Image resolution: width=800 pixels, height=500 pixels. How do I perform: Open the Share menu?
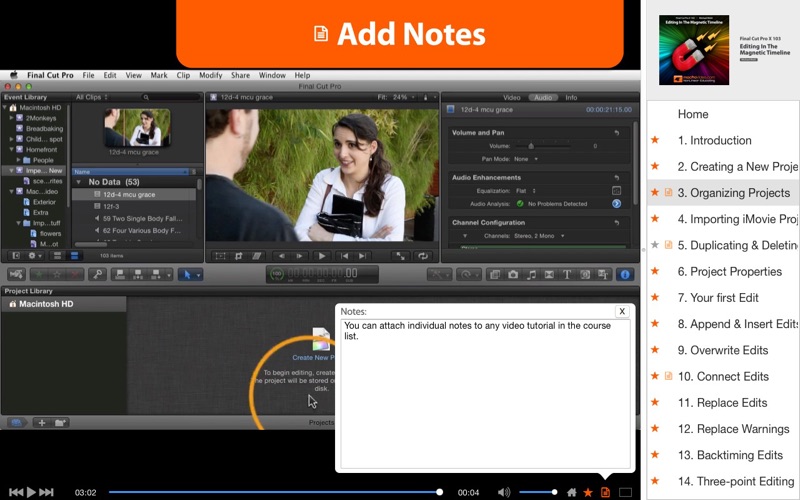point(240,75)
